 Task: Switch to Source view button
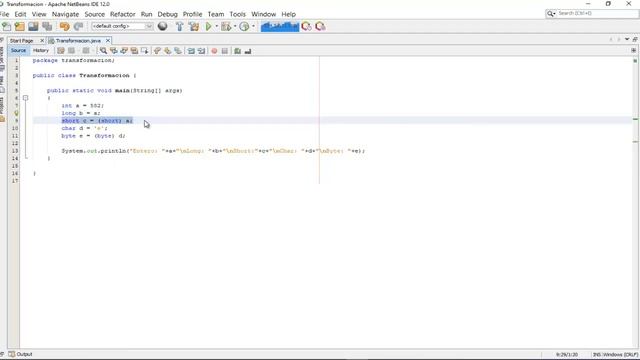coord(18,51)
